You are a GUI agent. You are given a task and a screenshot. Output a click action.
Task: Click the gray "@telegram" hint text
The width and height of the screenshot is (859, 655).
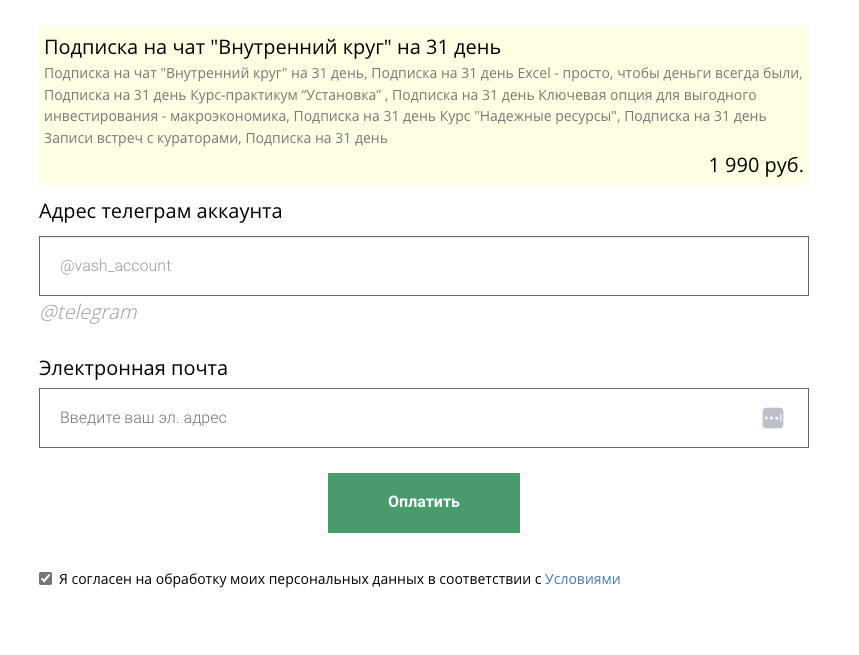click(88, 312)
